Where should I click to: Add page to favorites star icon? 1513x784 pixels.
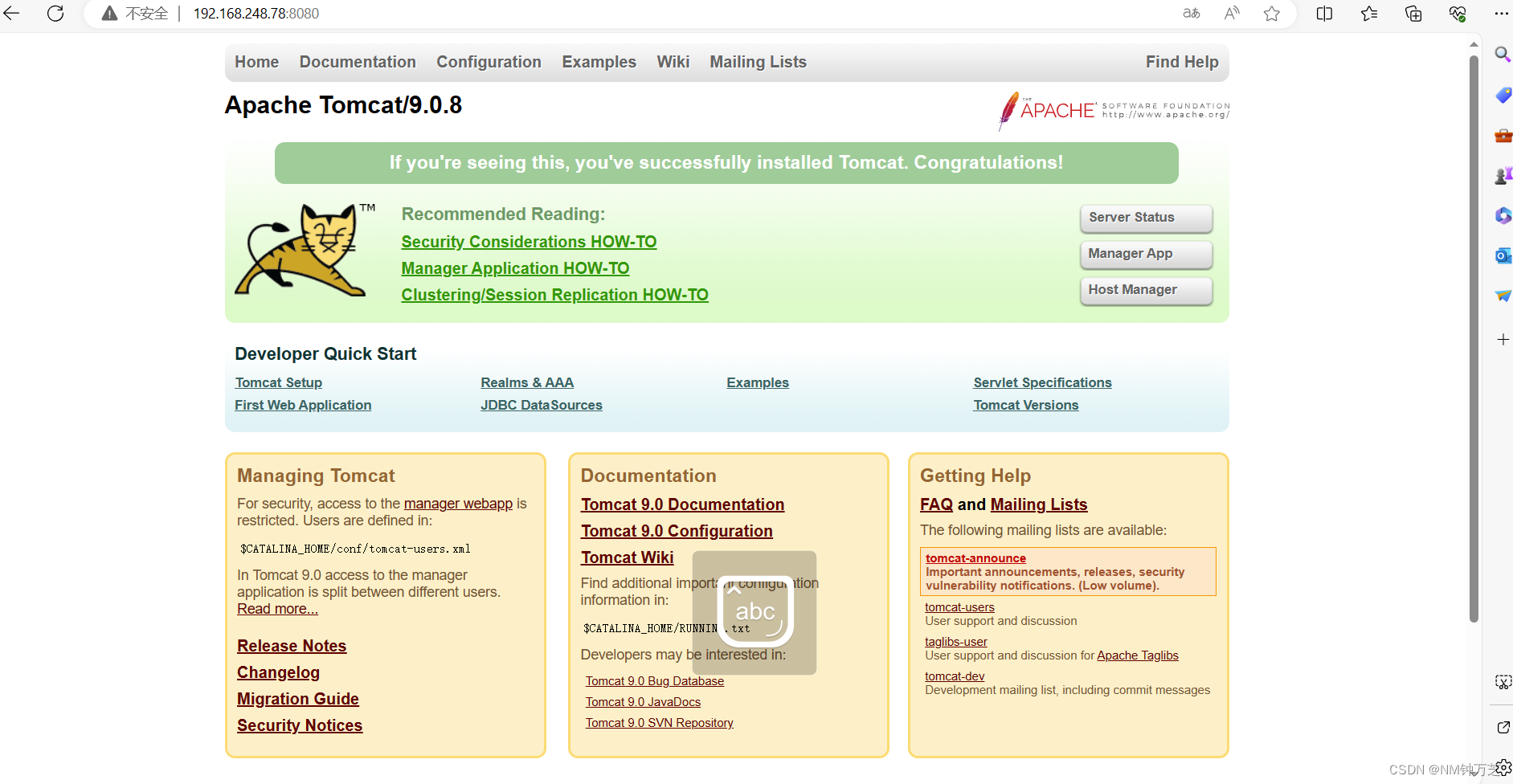point(1271,14)
